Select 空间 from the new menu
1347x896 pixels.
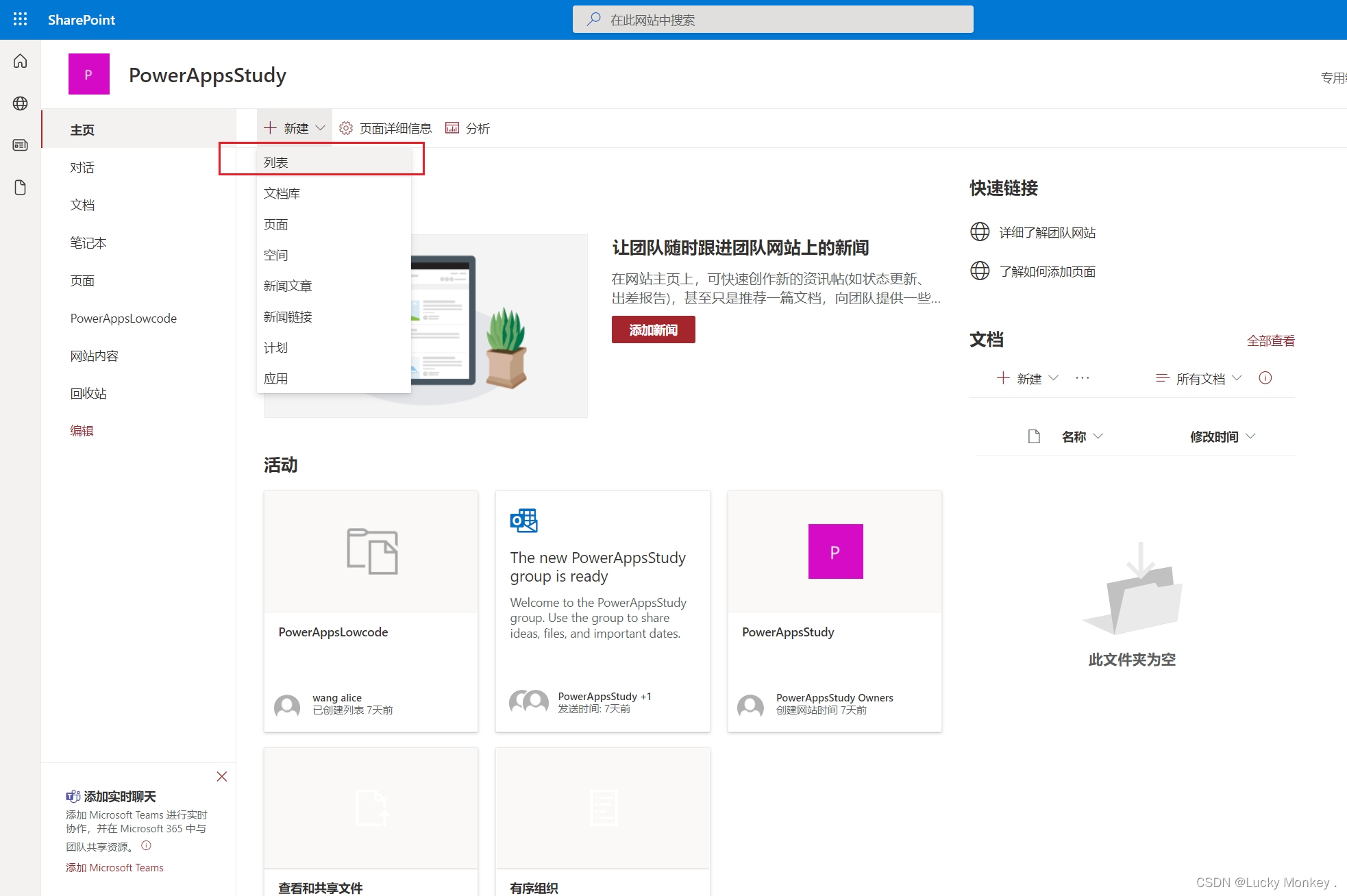[334, 255]
